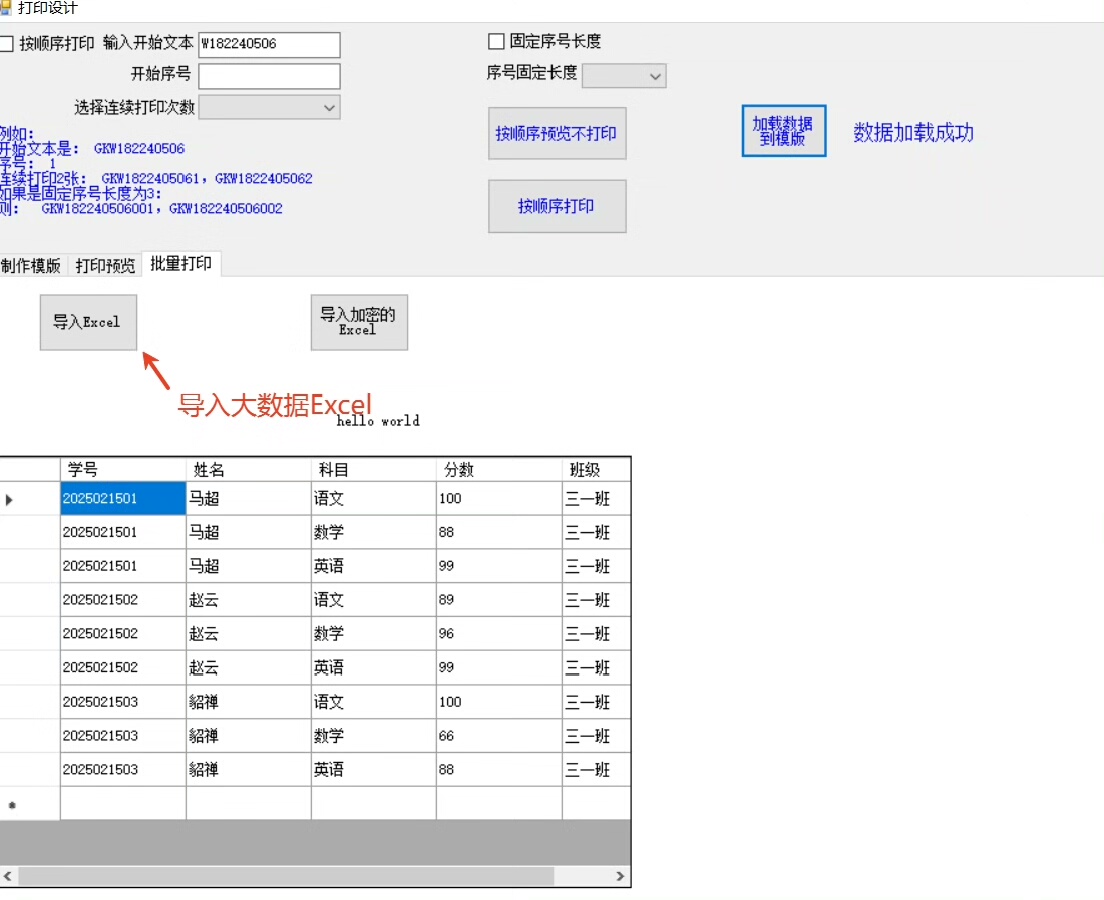This screenshot has height=900, width=1104.
Task: Enable 按顺序打印 checkbox
Action: (7, 44)
